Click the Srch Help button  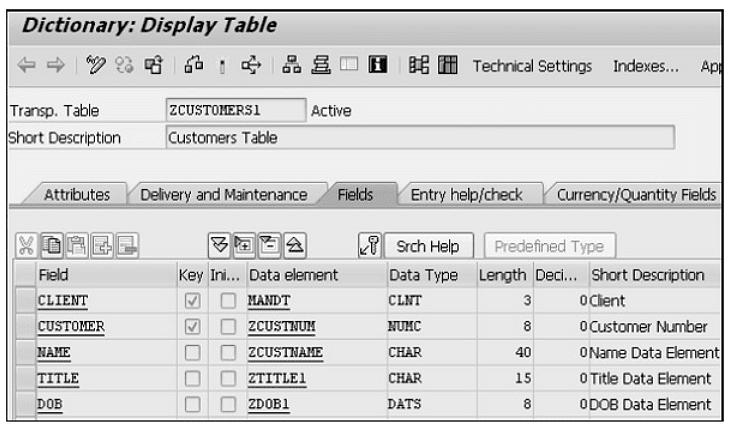[427, 246]
